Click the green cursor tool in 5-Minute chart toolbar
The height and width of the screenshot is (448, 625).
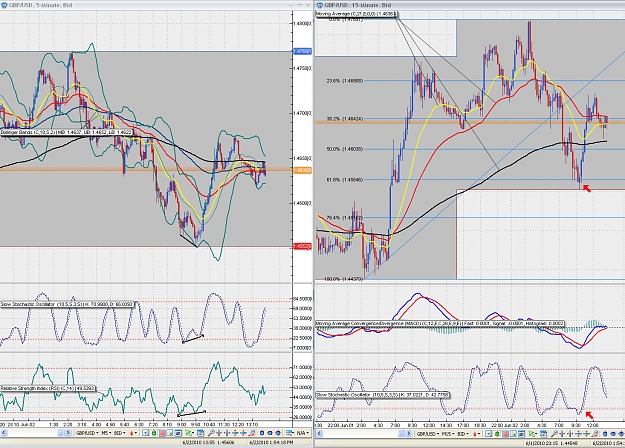tap(188, 433)
